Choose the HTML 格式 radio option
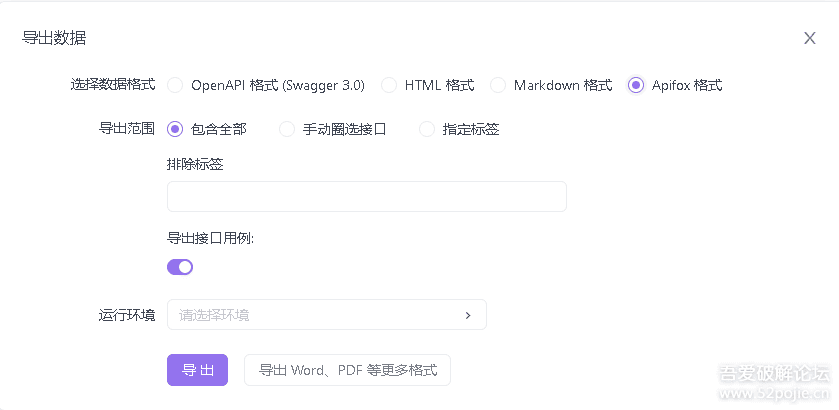This screenshot has width=839, height=410. coord(388,85)
